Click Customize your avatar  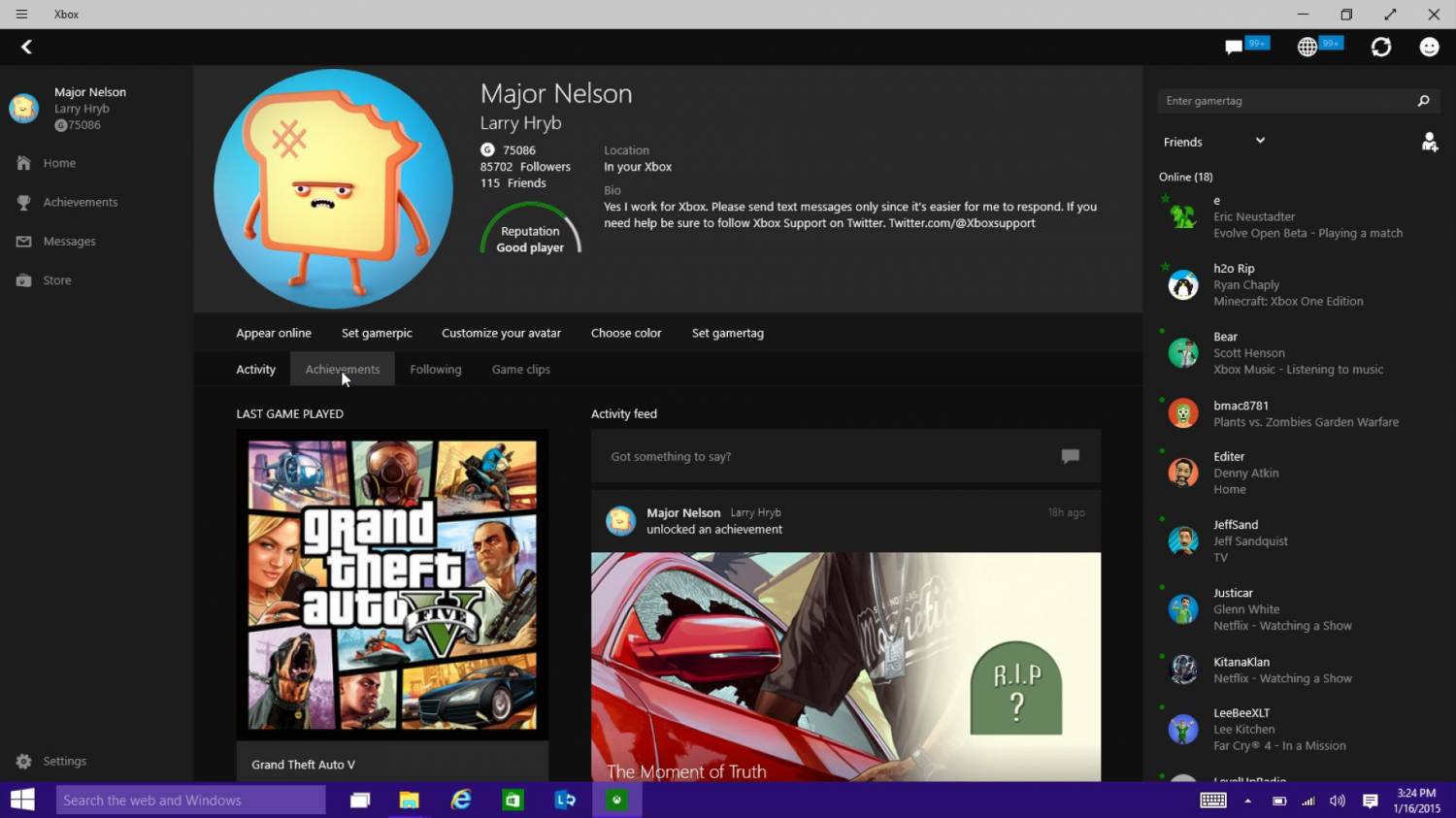pyautogui.click(x=501, y=333)
